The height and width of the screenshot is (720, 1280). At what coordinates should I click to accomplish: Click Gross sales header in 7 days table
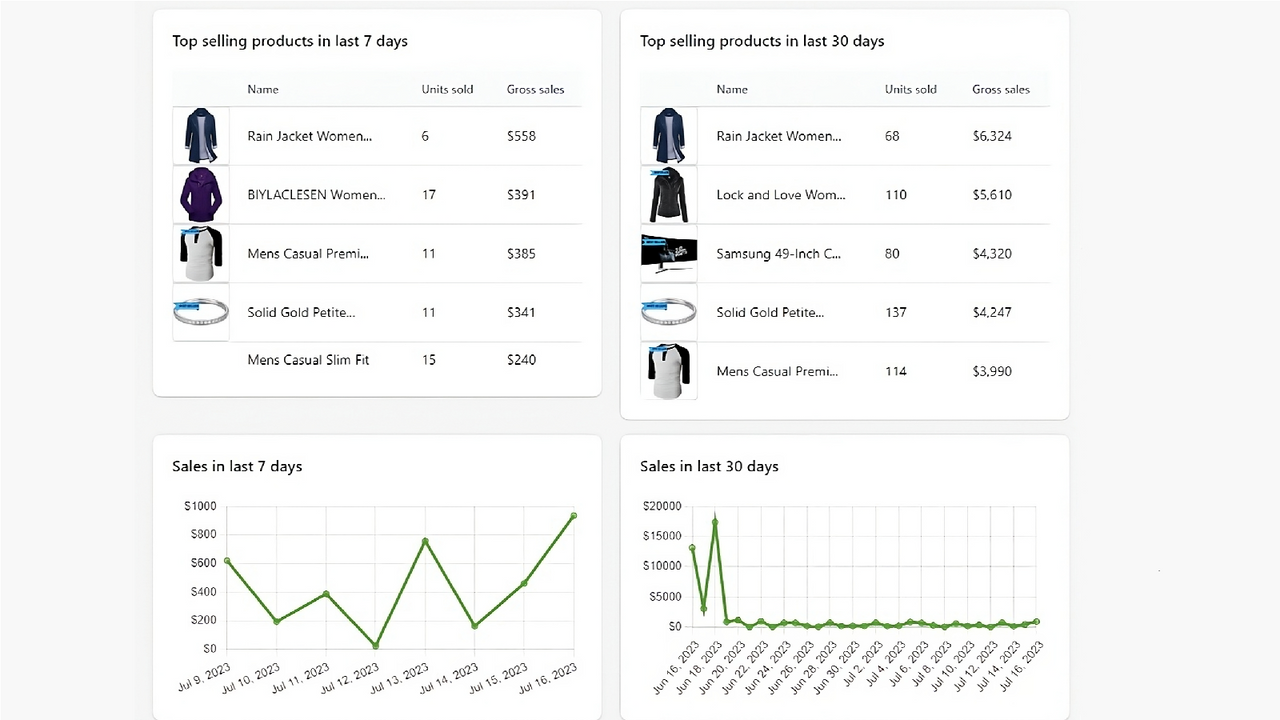coord(535,89)
